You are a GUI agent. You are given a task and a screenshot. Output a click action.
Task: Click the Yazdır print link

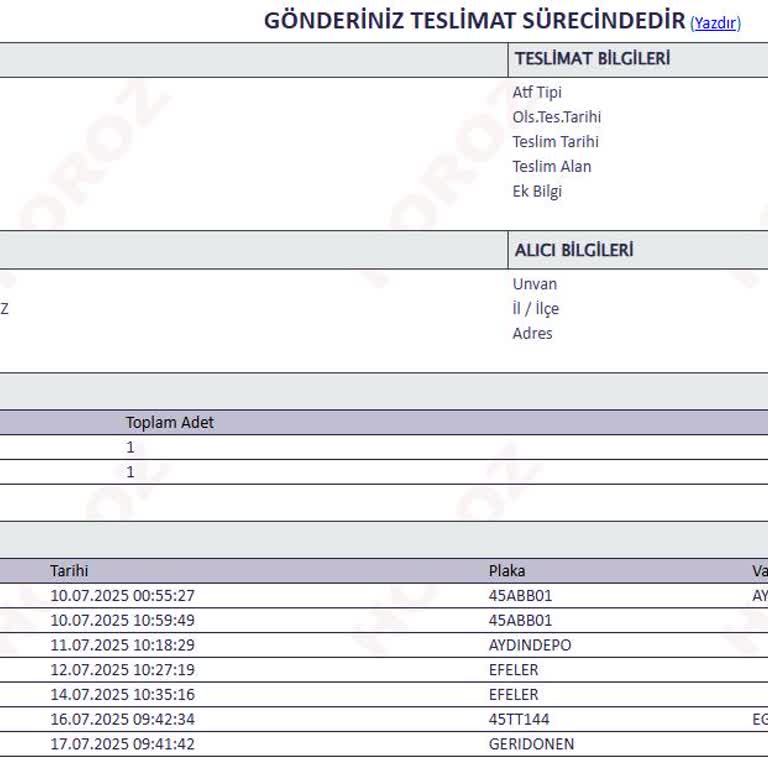pos(715,23)
